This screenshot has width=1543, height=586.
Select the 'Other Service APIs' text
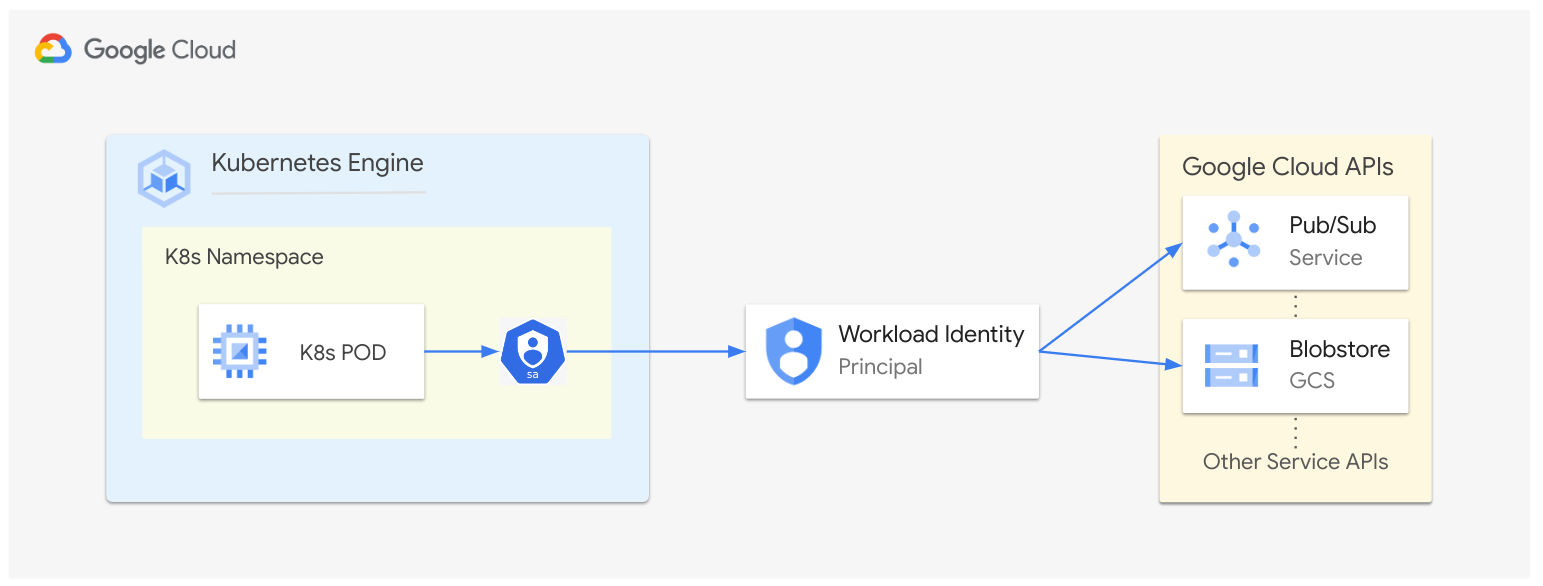[x=1296, y=462]
